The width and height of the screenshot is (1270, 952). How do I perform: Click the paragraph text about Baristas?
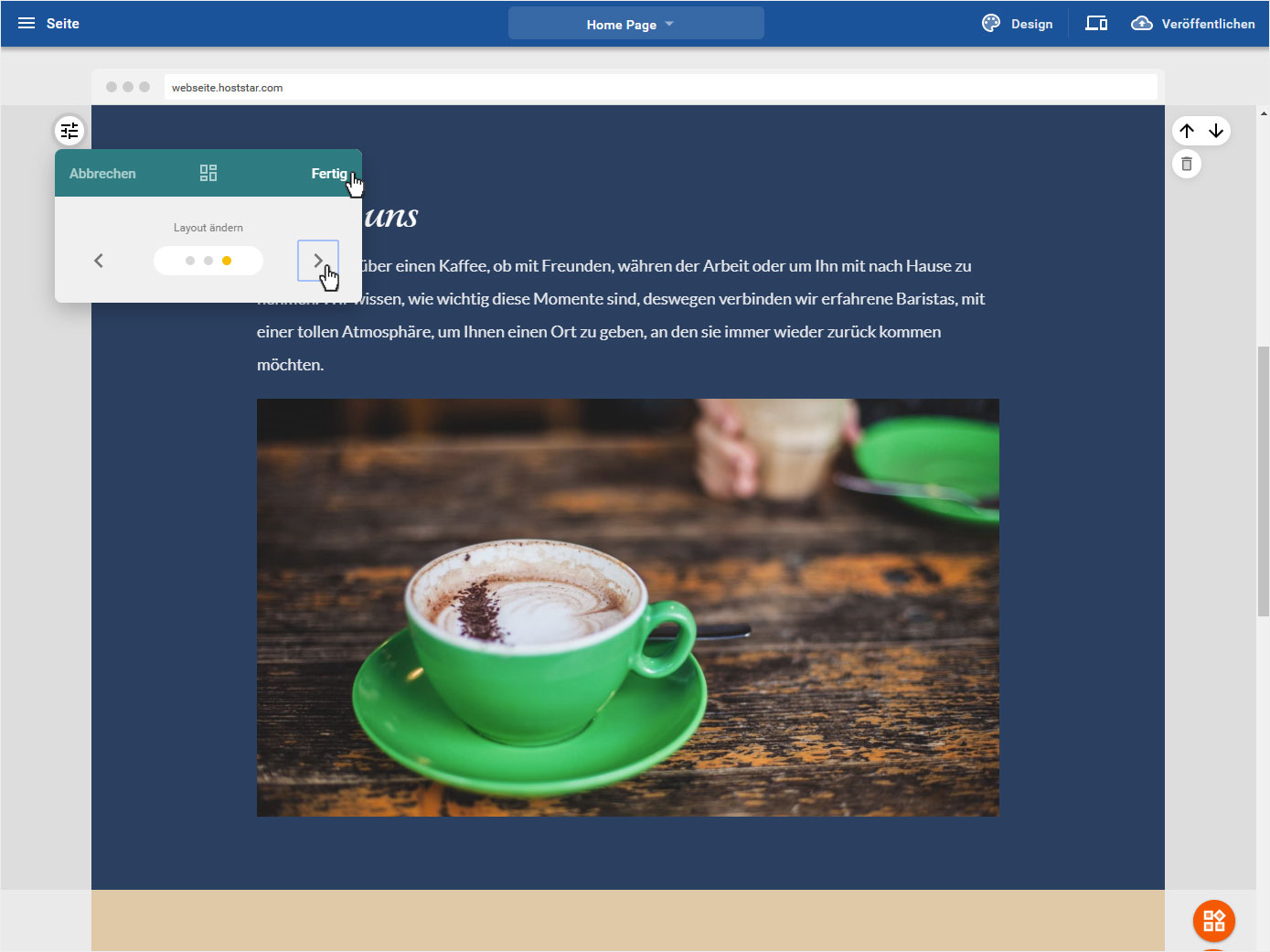point(622,316)
